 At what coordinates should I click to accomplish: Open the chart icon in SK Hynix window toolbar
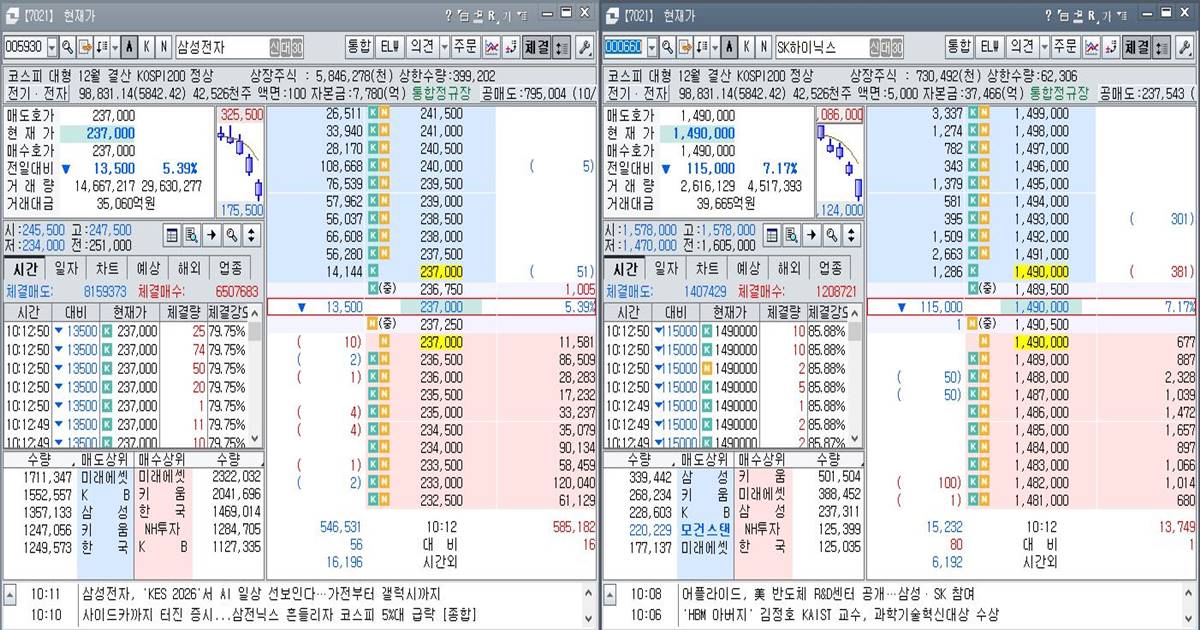(x=1092, y=47)
